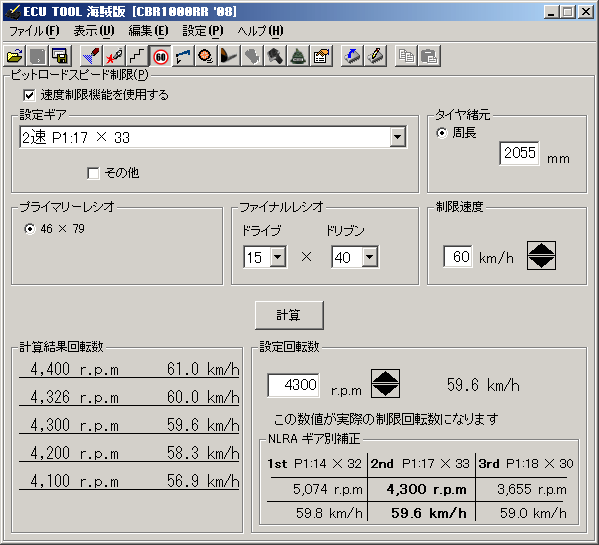Open the ファイル(F) menu
Screen dimensions: 599x545
[x=34, y=31]
